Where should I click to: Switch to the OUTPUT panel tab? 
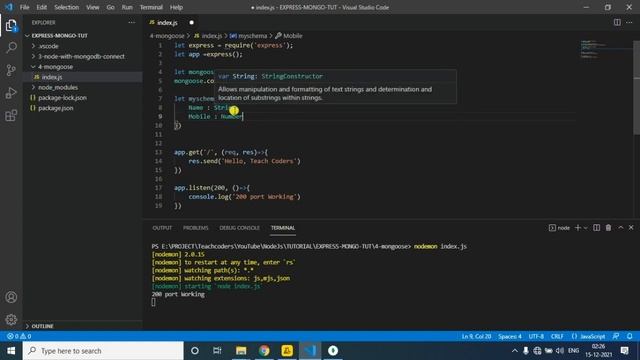[x=162, y=228]
